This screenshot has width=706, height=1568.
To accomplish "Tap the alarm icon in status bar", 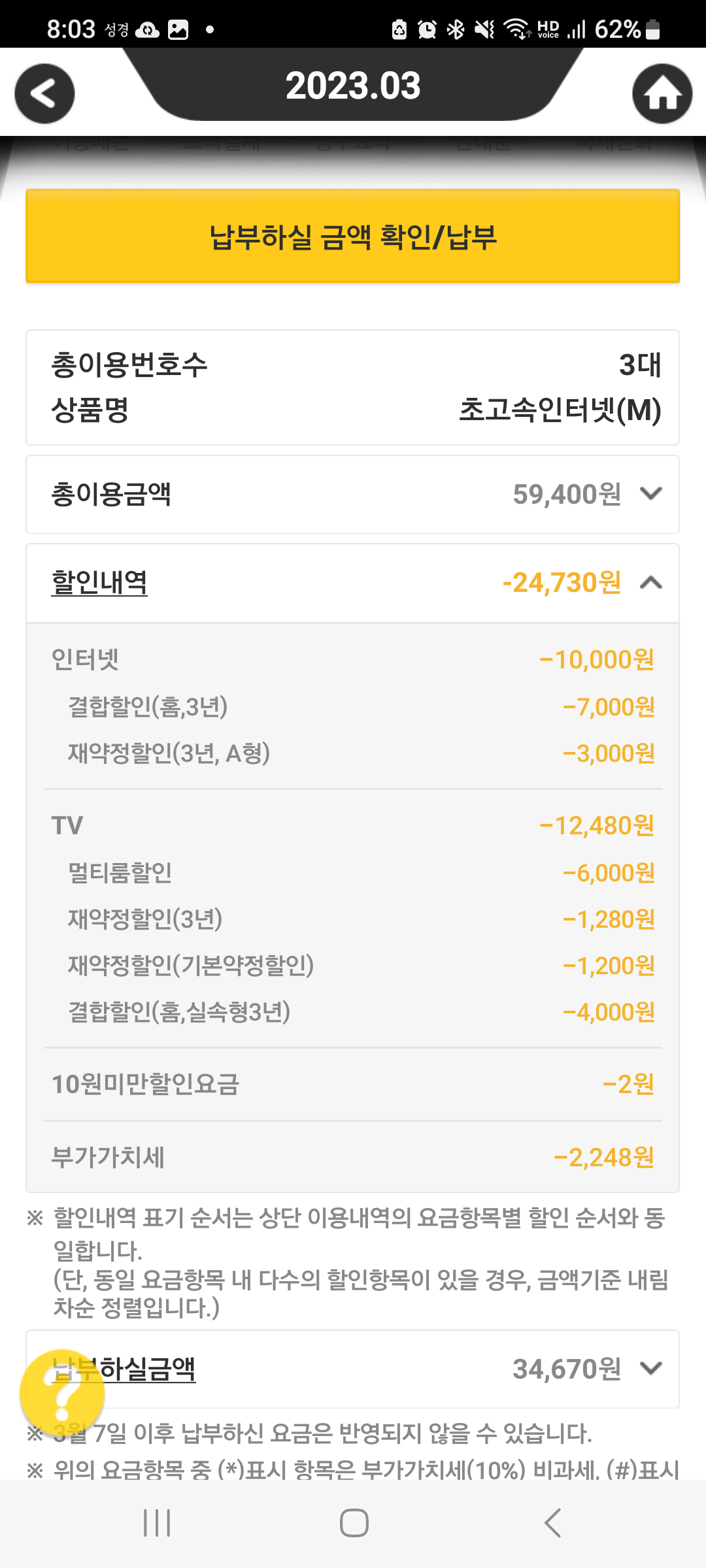I will coord(427,29).
